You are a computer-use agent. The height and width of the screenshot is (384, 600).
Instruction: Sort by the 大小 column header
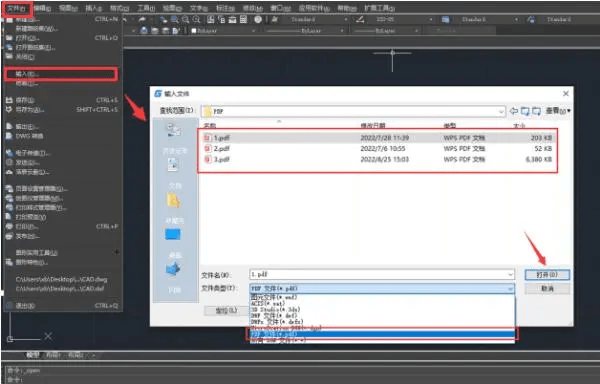[519, 125]
